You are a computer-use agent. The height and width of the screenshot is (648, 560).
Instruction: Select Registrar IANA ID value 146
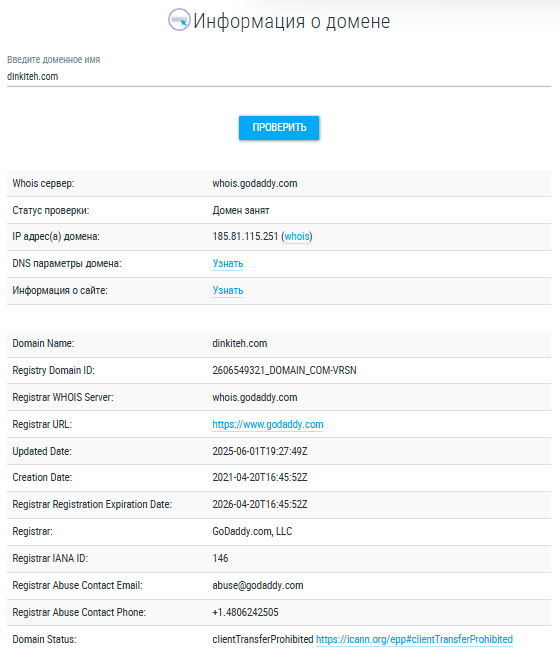click(220, 558)
